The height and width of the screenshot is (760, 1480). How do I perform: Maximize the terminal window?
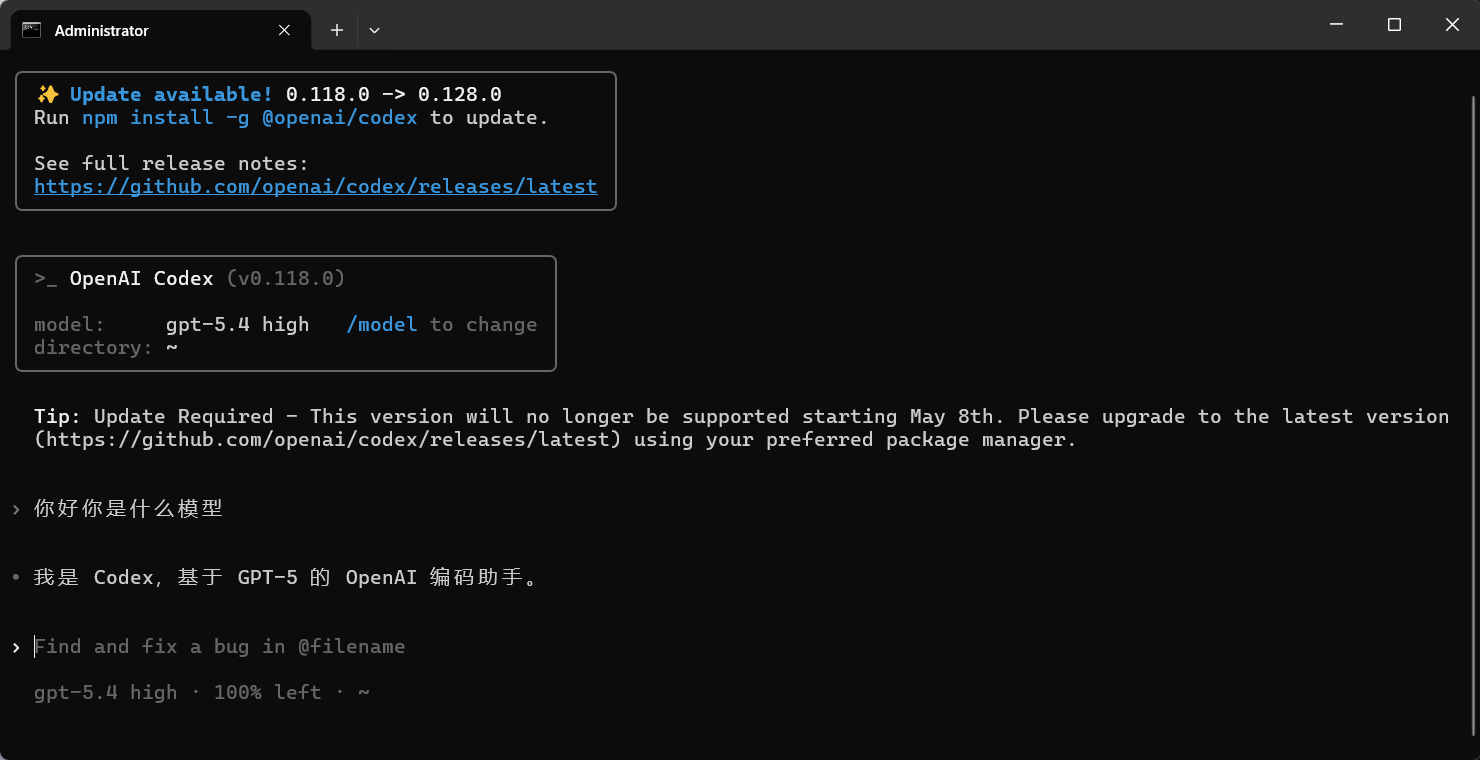1394,25
